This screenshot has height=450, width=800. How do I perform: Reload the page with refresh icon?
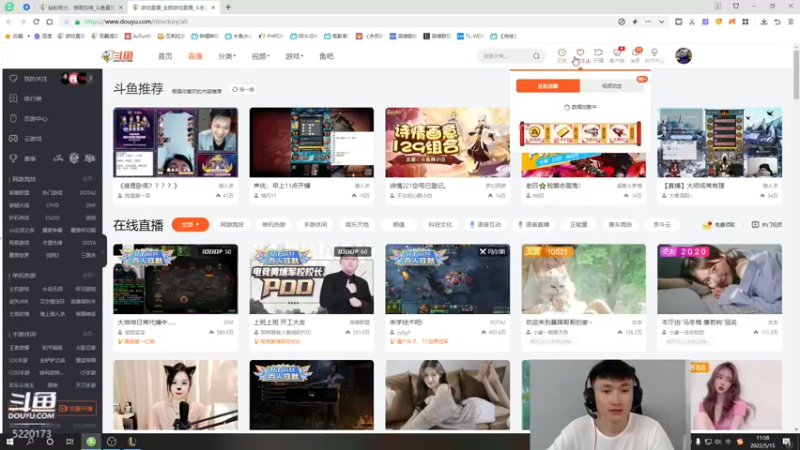(36, 21)
